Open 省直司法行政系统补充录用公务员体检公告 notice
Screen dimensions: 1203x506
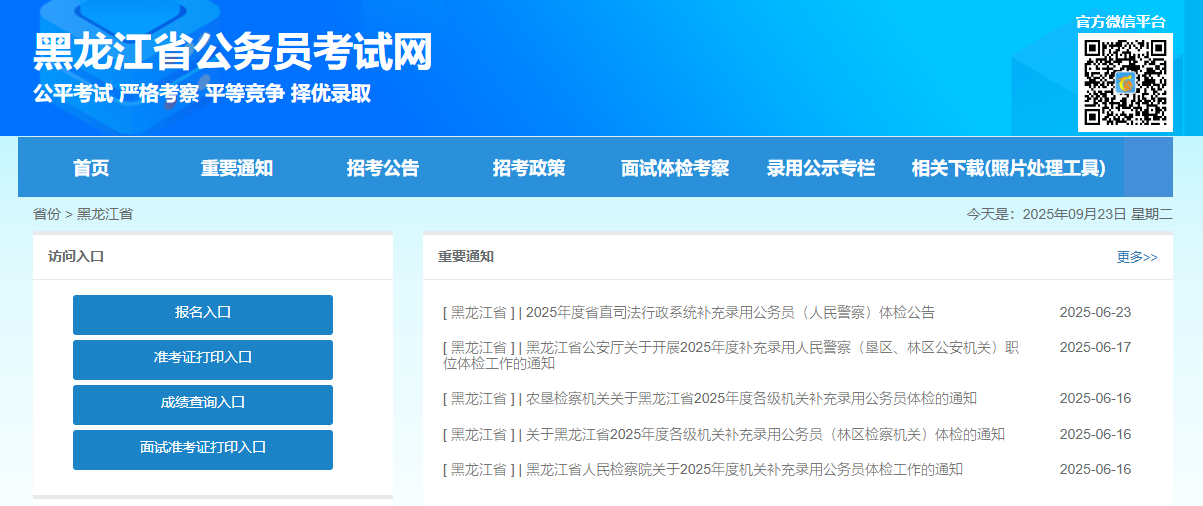[x=730, y=312]
